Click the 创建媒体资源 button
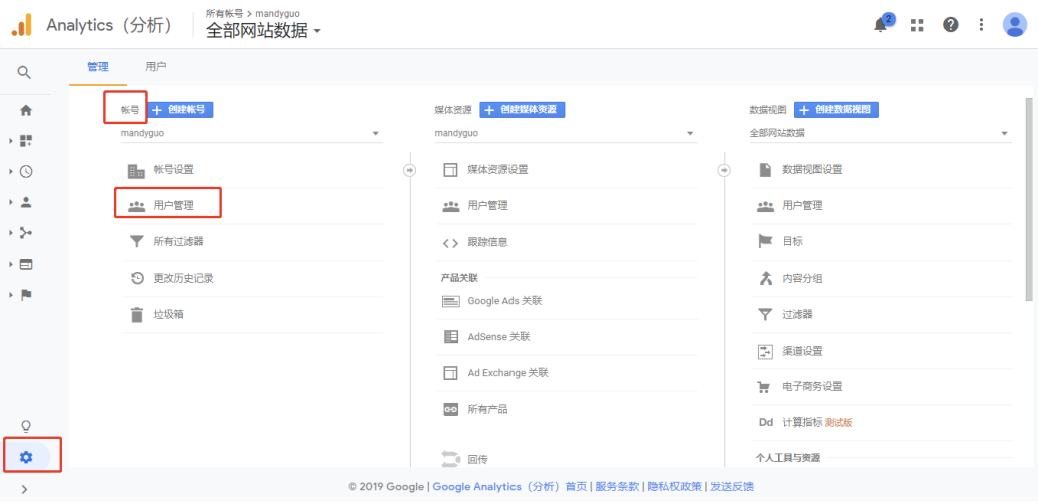This screenshot has height=504, width=1038. (x=522, y=110)
